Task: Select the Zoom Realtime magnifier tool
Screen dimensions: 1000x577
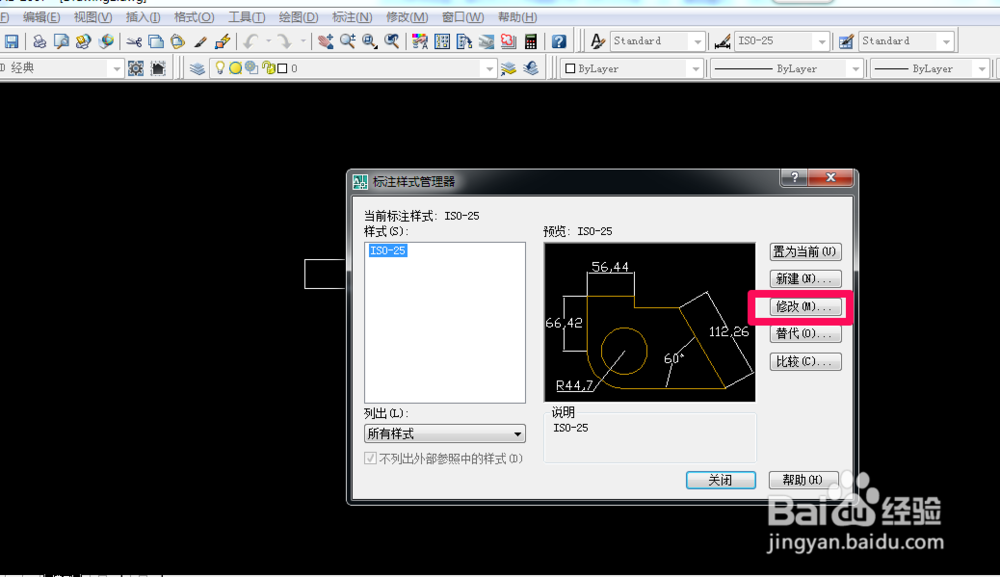Action: (348, 42)
